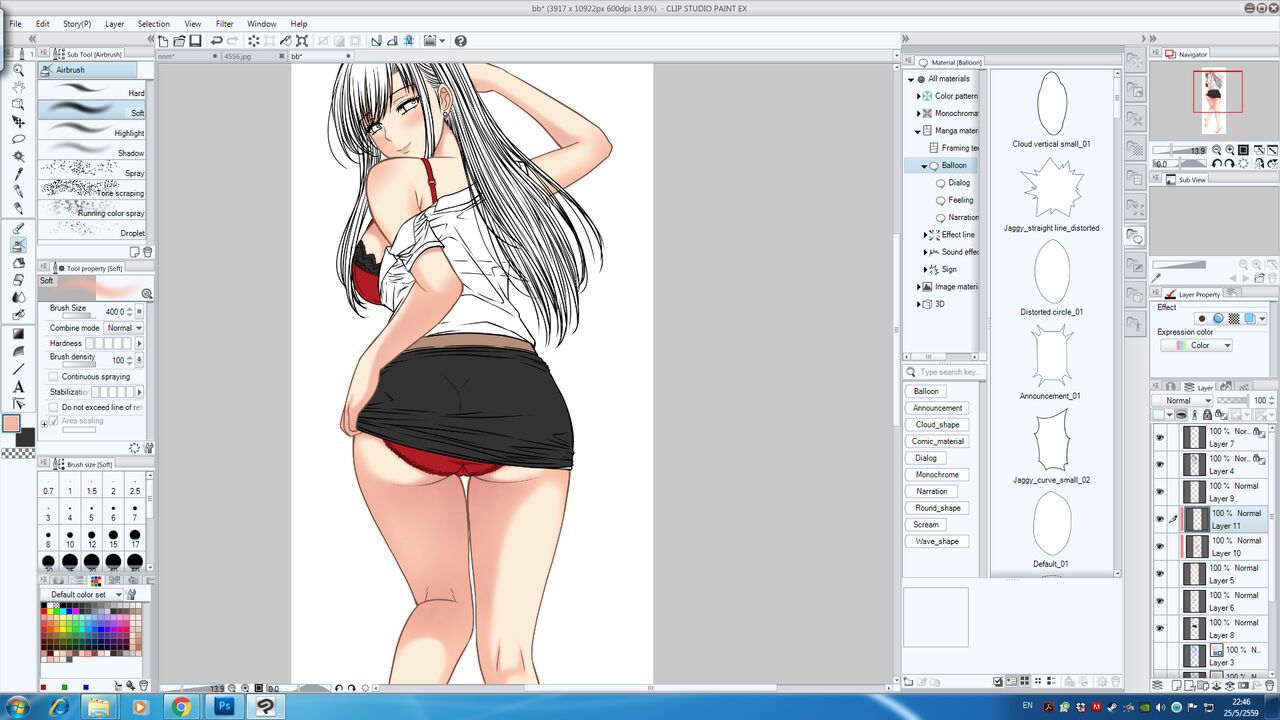Open Windows Start menu
The height and width of the screenshot is (720, 1280).
click(x=18, y=707)
